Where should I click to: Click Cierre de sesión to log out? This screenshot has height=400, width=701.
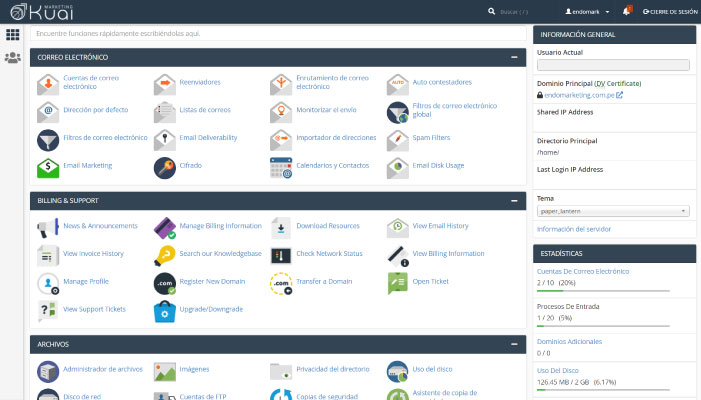(670, 12)
